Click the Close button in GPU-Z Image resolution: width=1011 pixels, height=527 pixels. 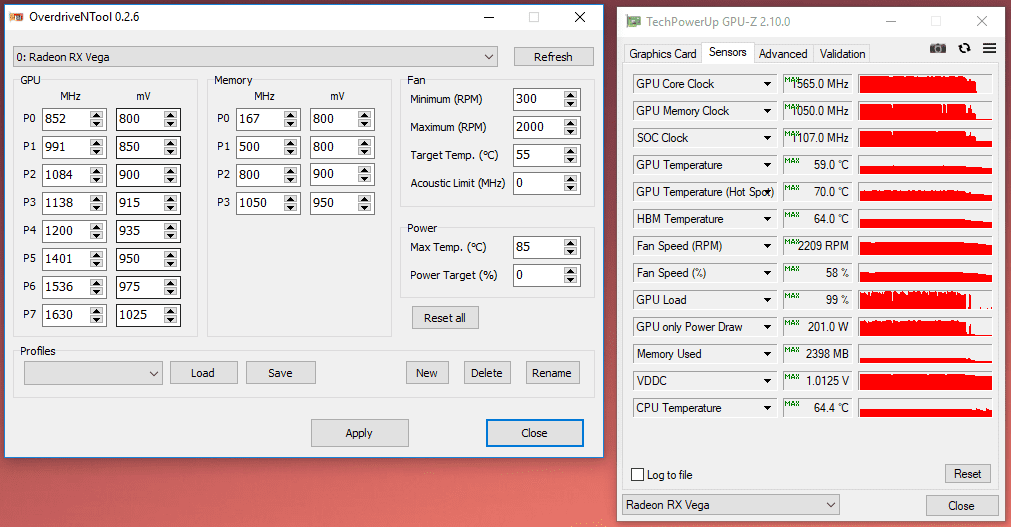961,506
